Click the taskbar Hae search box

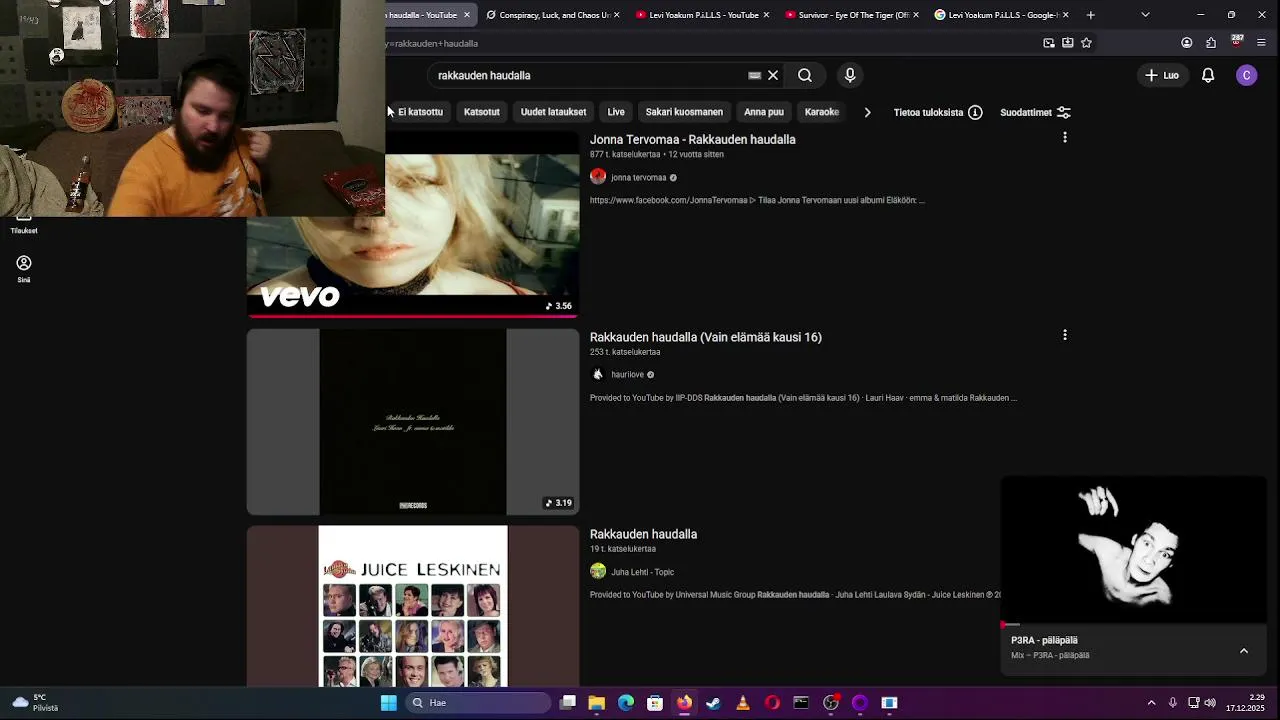[478, 703]
